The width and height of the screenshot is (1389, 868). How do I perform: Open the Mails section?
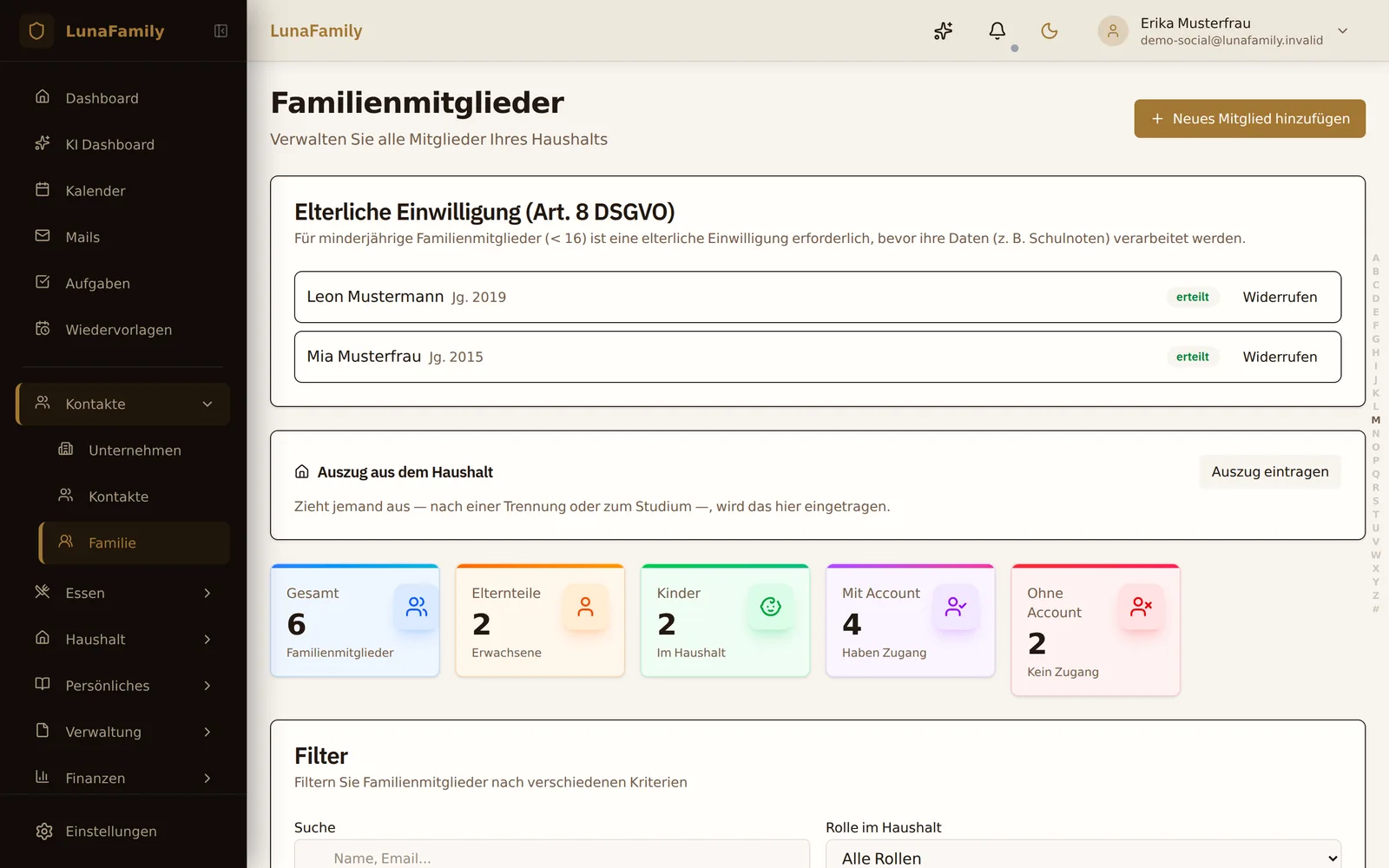123,237
